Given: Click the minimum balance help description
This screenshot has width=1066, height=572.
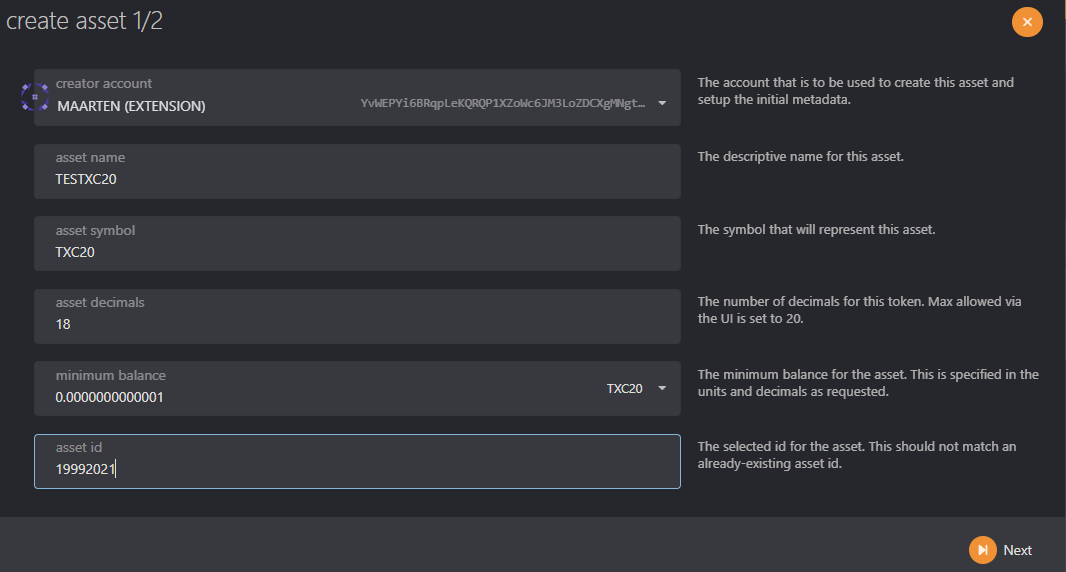Looking at the screenshot, I should click(x=867, y=383).
